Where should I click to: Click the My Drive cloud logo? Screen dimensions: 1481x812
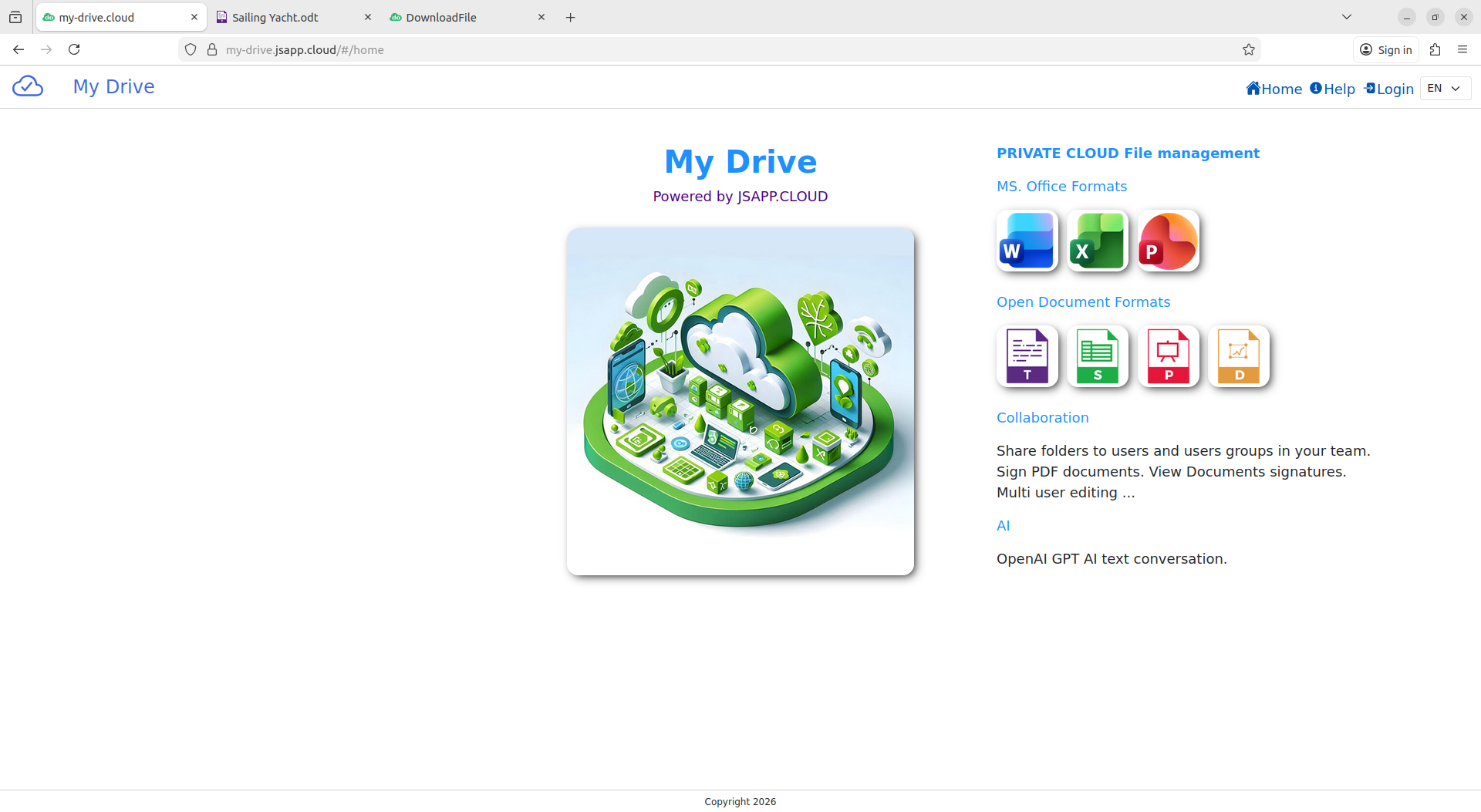tap(28, 86)
